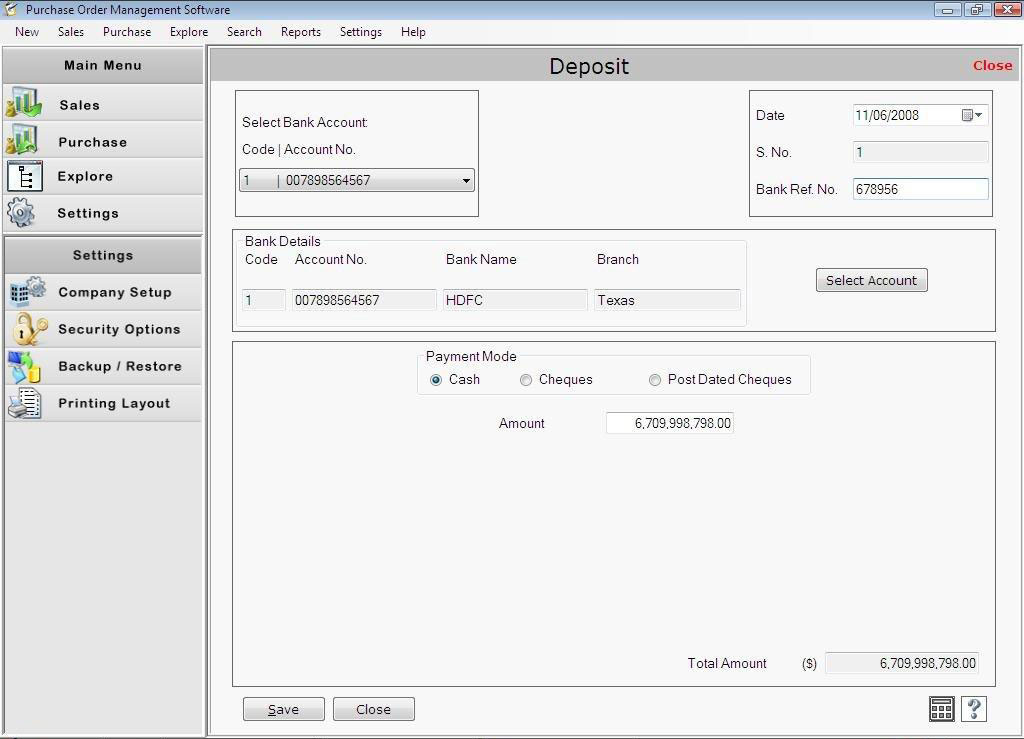
Task: Select the Cash payment mode
Action: pyautogui.click(x=436, y=380)
